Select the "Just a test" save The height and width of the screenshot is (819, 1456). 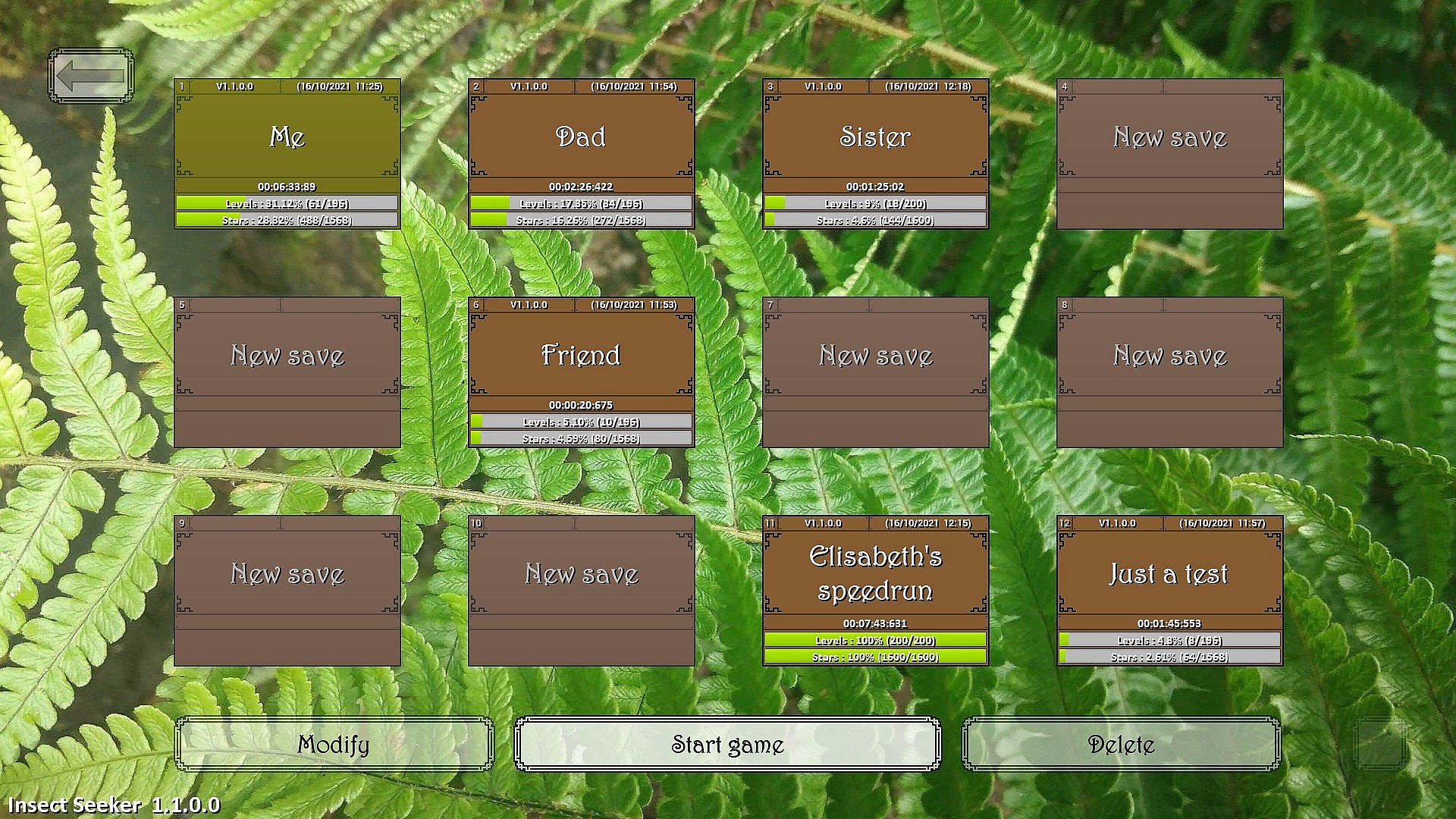pos(1169,574)
